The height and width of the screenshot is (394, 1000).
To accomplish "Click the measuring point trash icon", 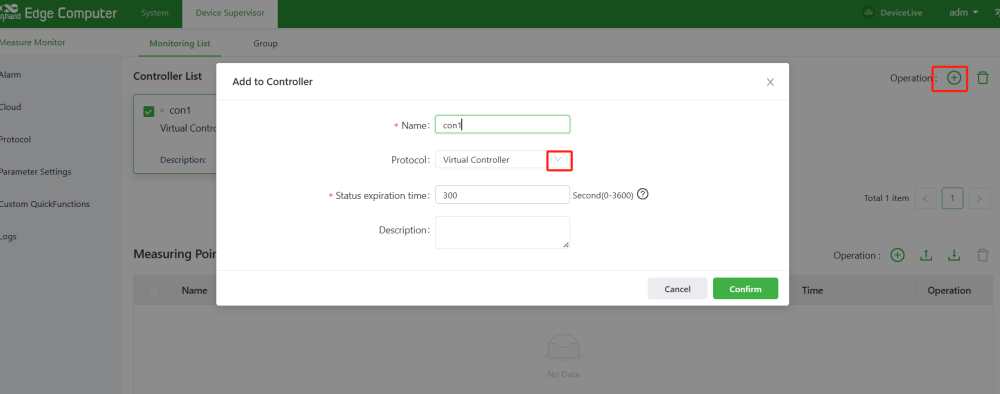I will 983,255.
